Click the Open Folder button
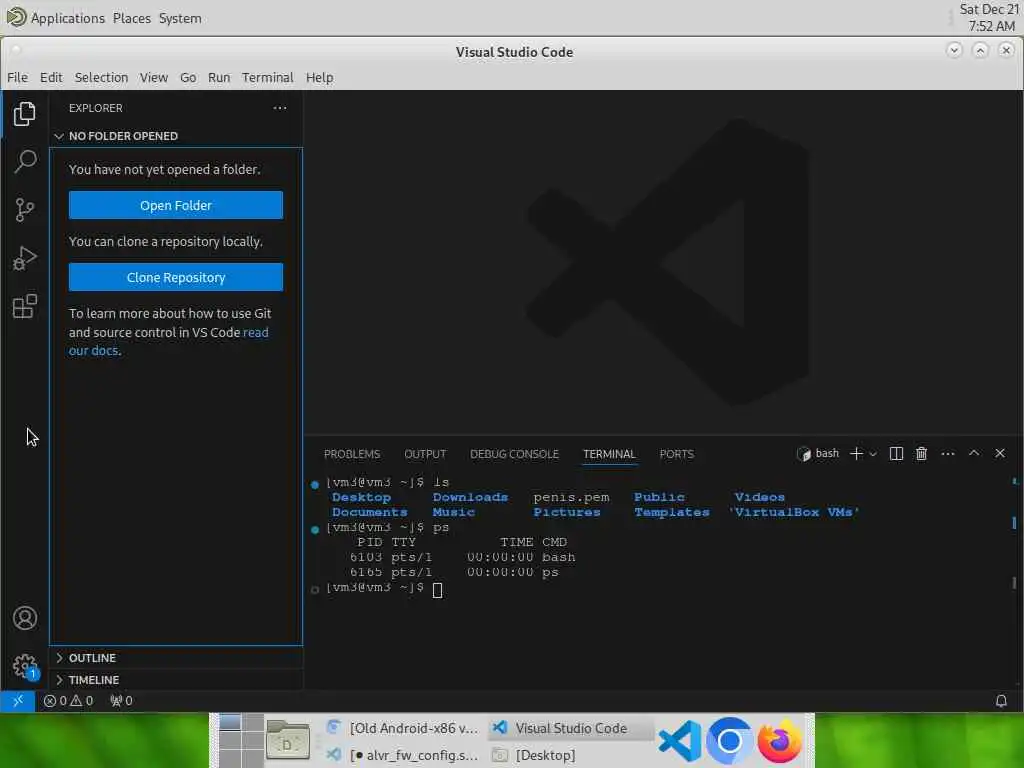The image size is (1024, 768). (x=176, y=205)
